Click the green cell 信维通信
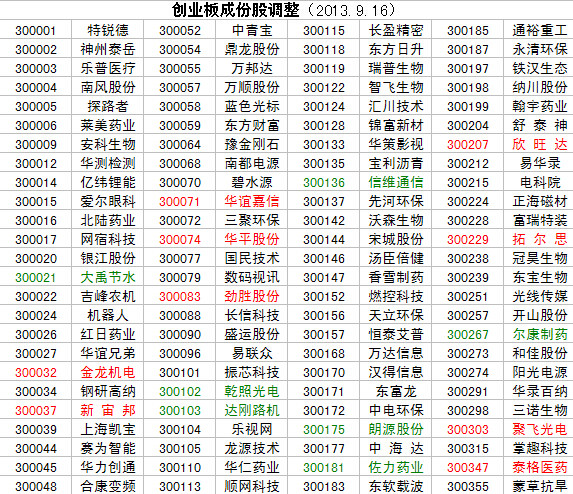 pyautogui.click(x=396, y=182)
